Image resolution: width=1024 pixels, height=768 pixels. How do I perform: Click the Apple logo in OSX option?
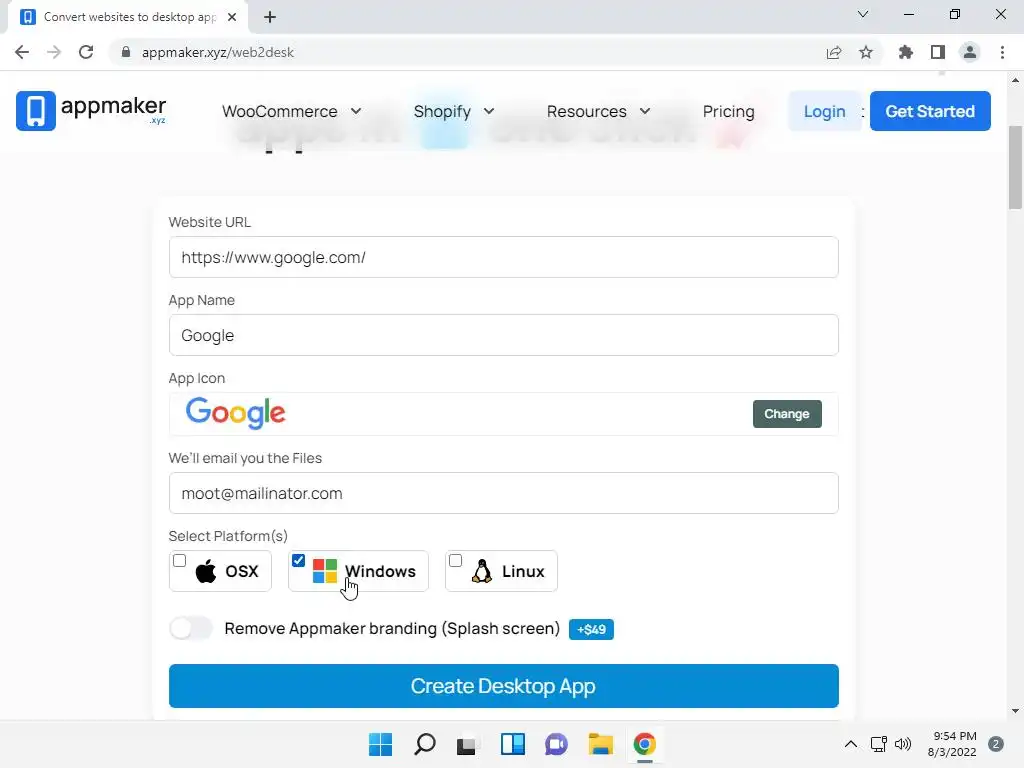206,571
